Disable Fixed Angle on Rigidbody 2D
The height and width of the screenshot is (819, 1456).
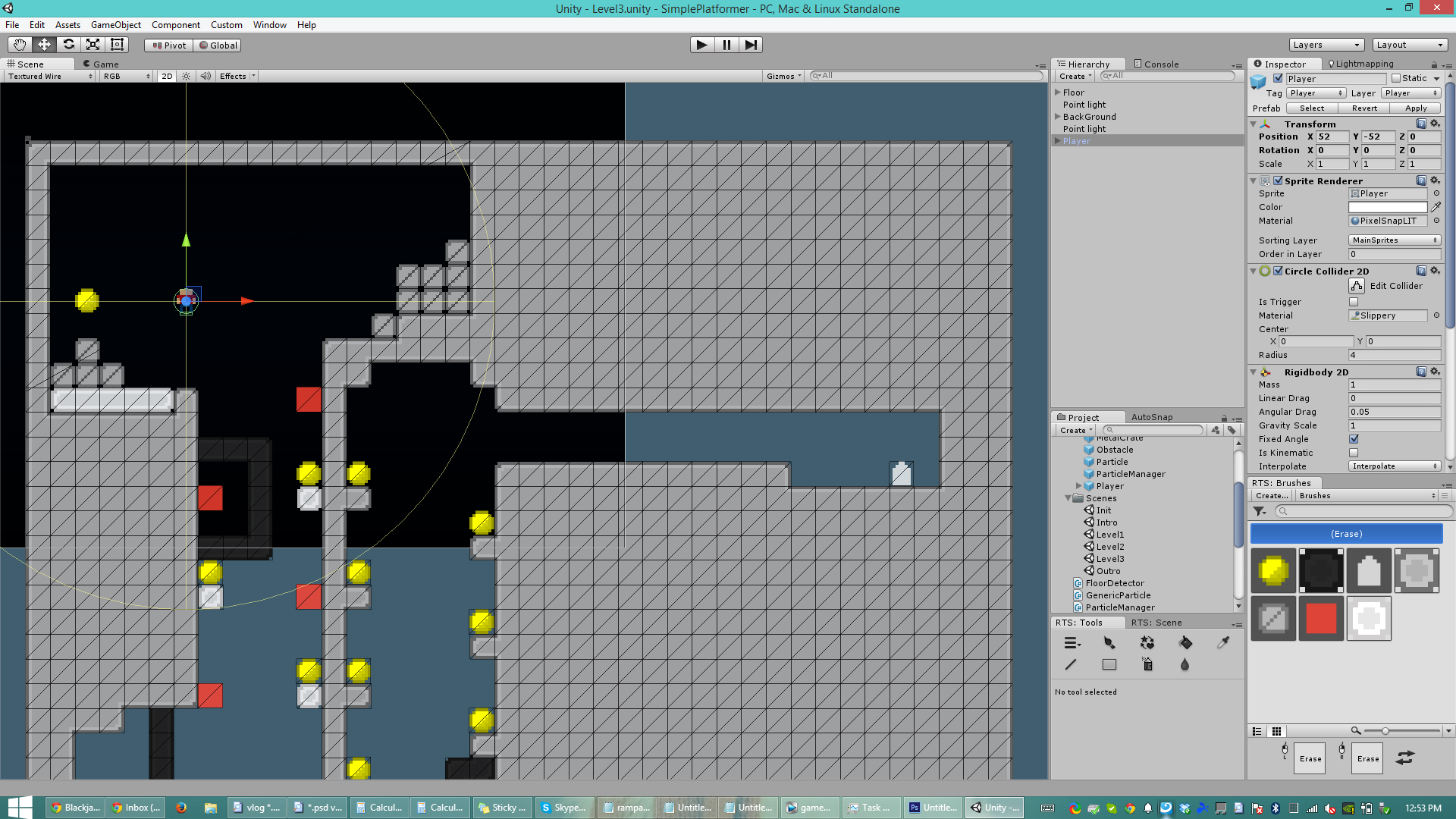point(1353,439)
